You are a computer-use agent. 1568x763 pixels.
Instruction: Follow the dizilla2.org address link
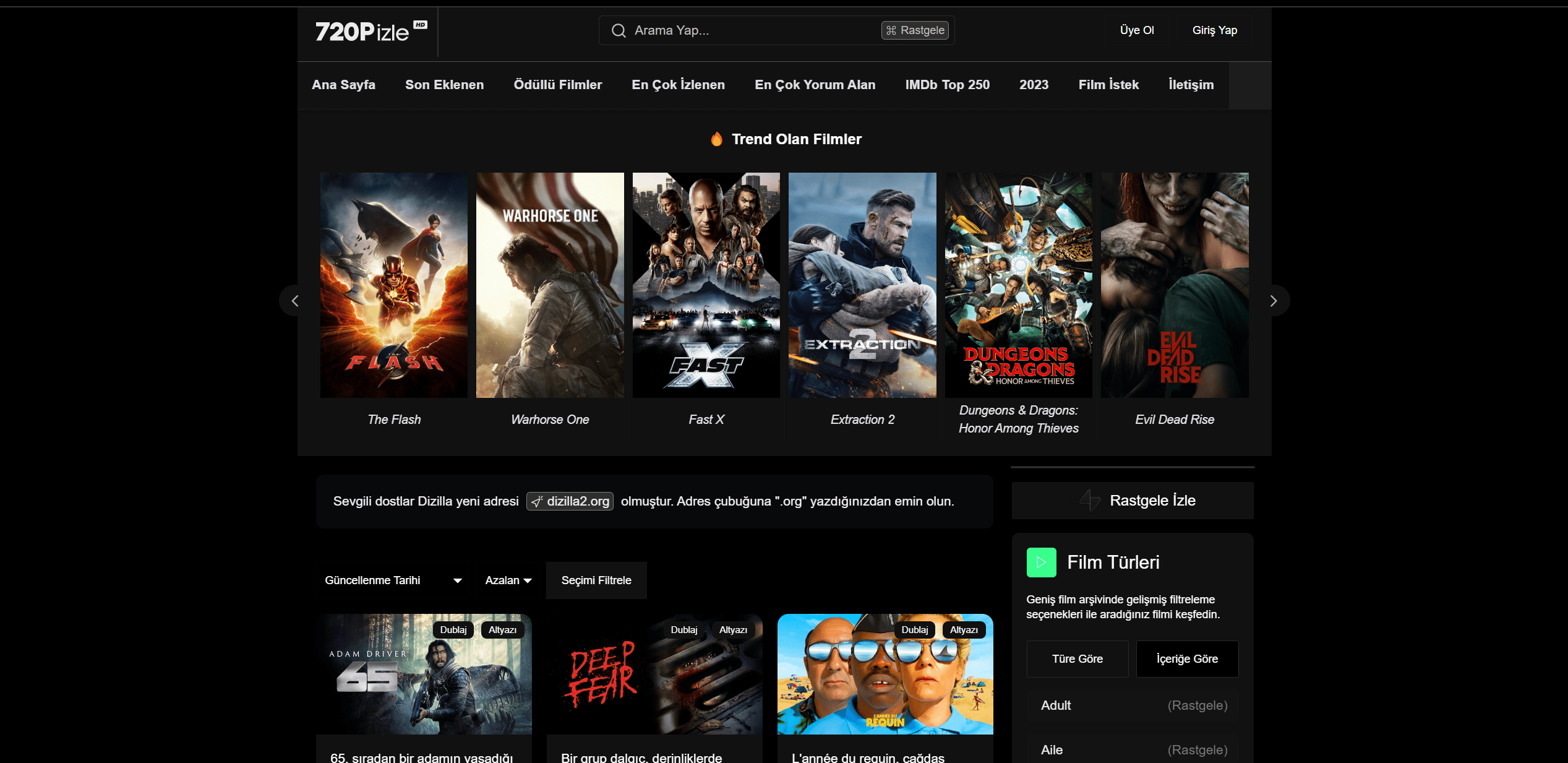(x=570, y=501)
